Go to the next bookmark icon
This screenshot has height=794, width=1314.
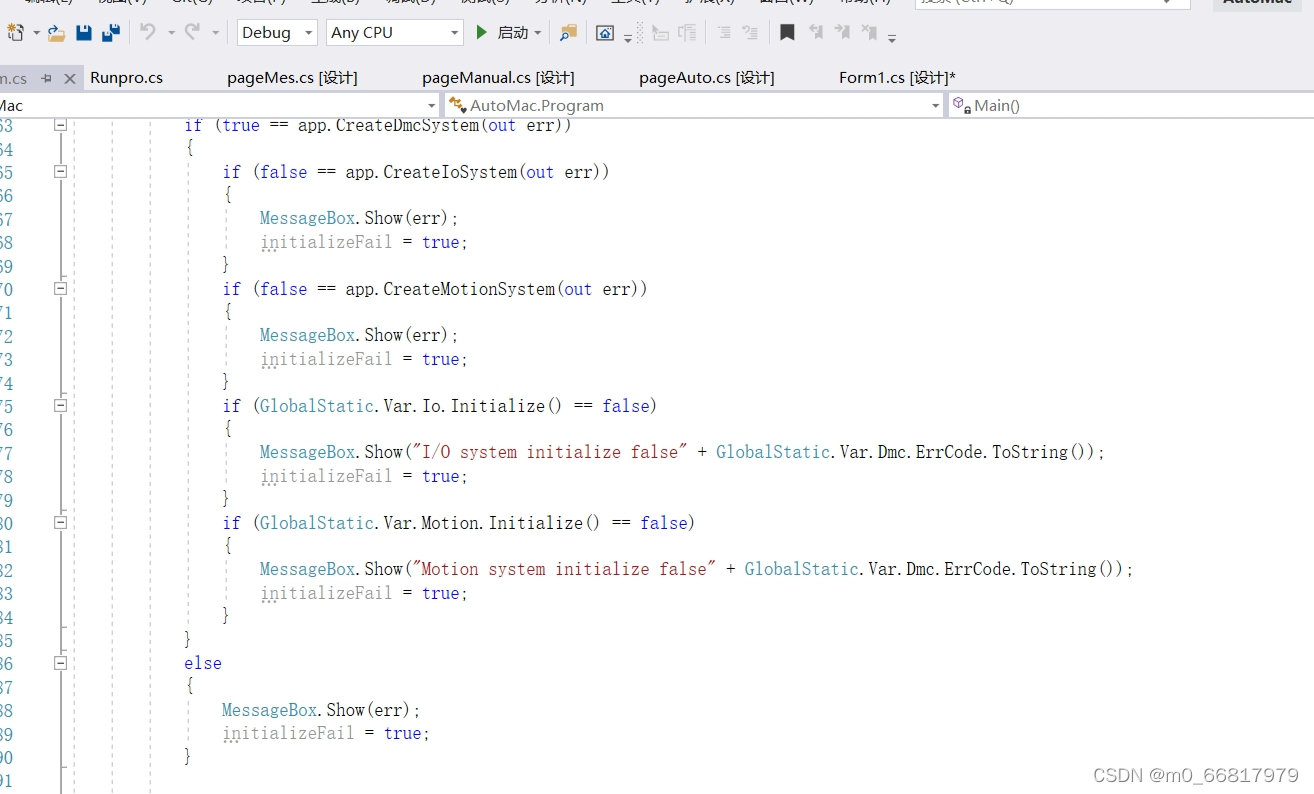843,33
